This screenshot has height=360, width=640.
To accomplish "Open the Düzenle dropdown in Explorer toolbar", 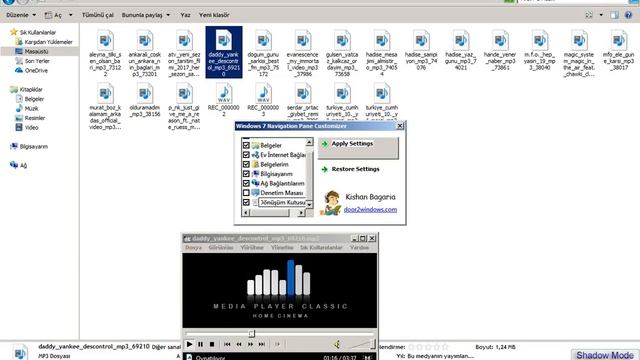I will pos(21,15).
